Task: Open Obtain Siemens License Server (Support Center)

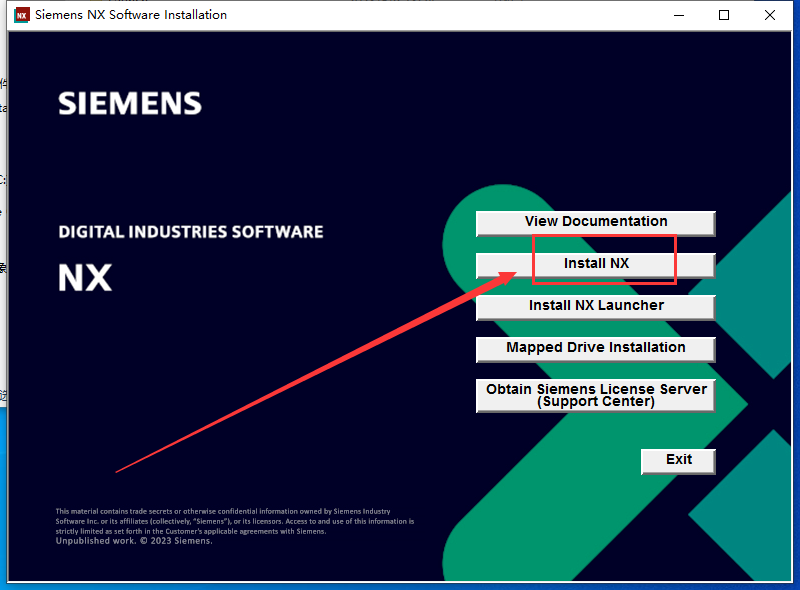Action: (595, 395)
